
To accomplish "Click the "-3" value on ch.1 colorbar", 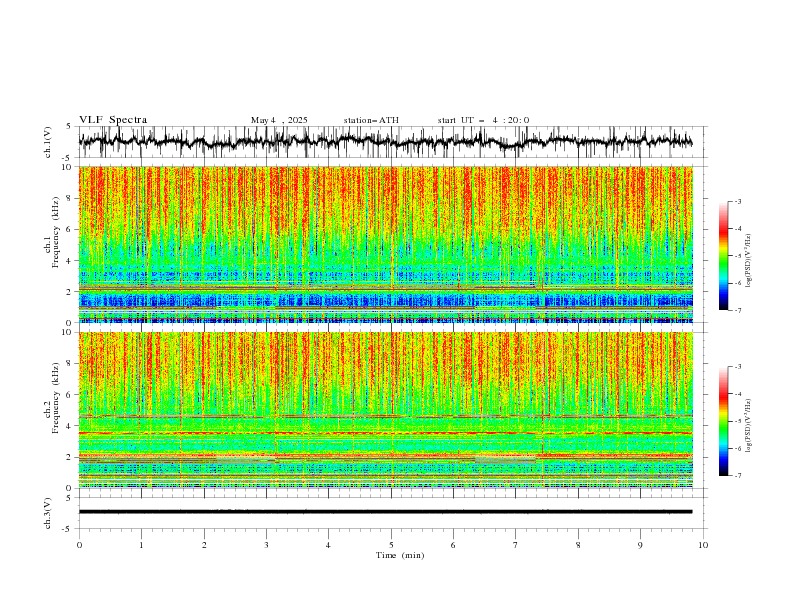I will [738, 201].
